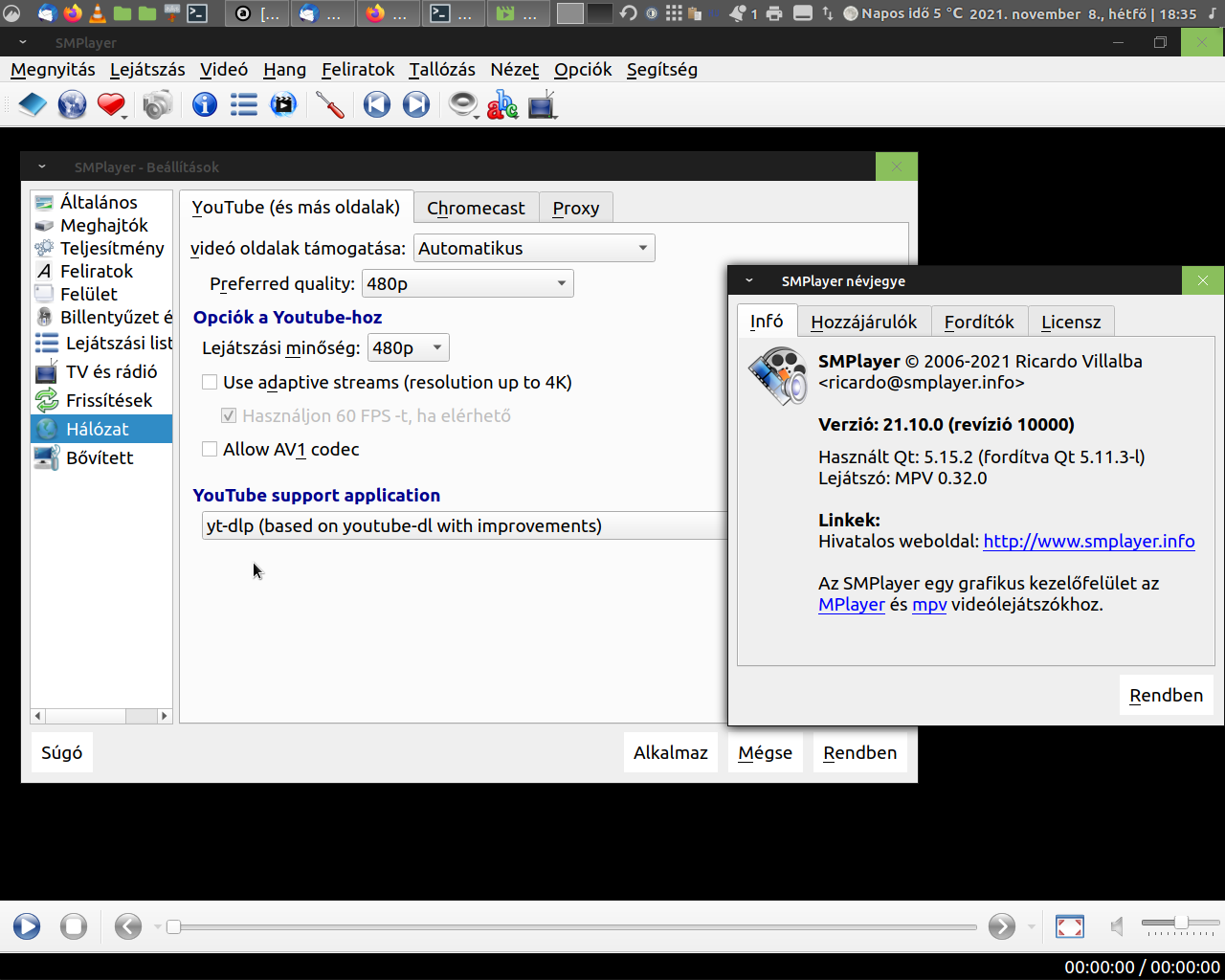The height and width of the screenshot is (980, 1225).
Task: Open the mpv link
Action: [x=929, y=604]
